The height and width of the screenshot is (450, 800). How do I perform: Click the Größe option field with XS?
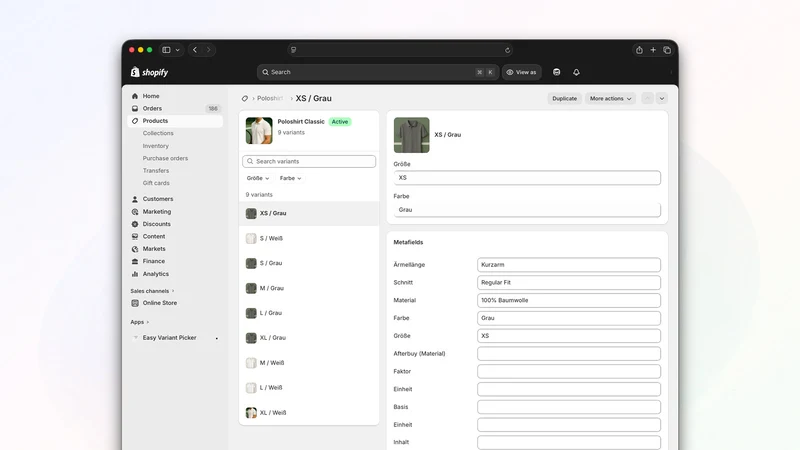tap(527, 178)
